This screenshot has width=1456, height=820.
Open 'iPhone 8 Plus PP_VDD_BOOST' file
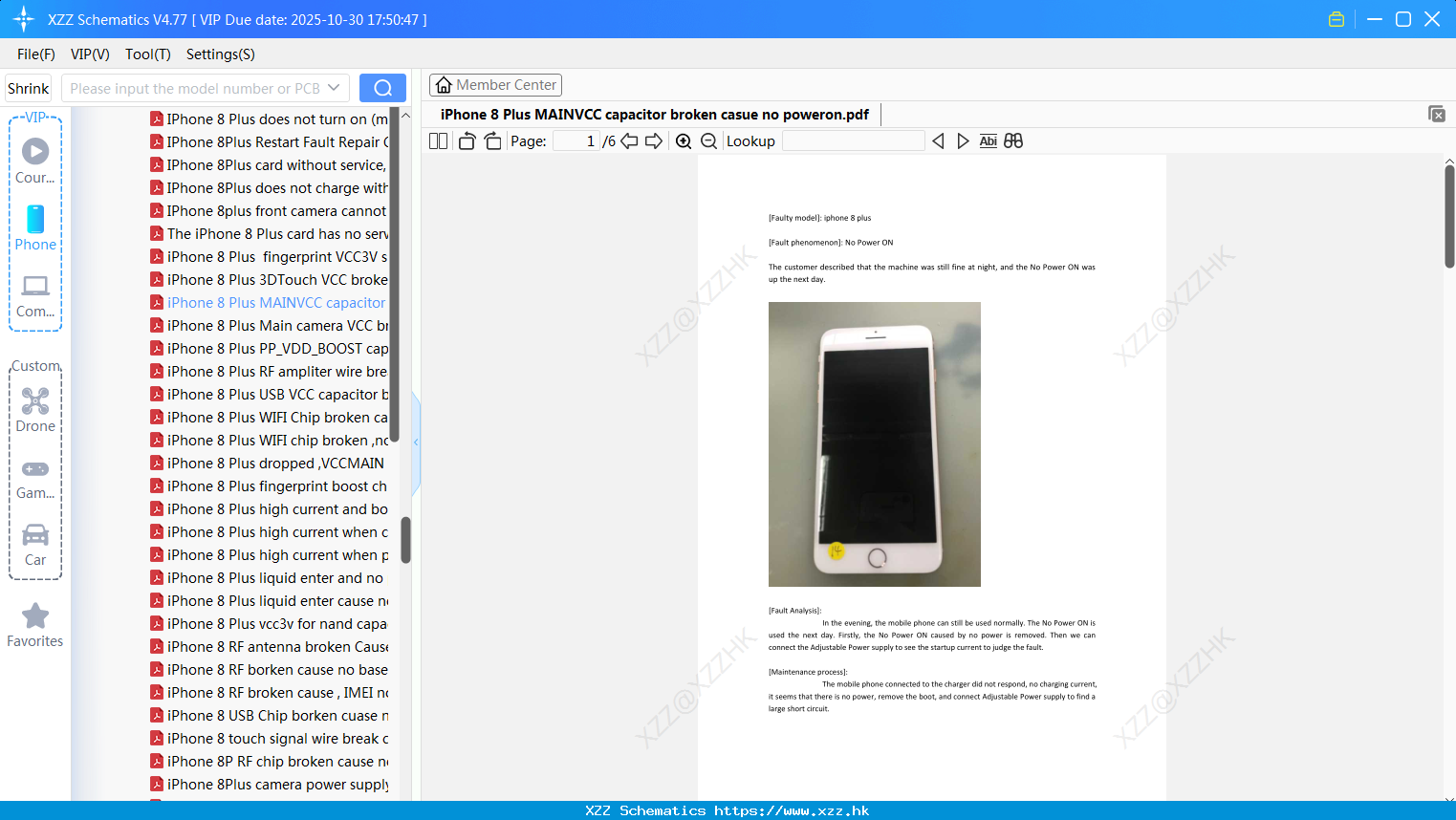pos(270,349)
